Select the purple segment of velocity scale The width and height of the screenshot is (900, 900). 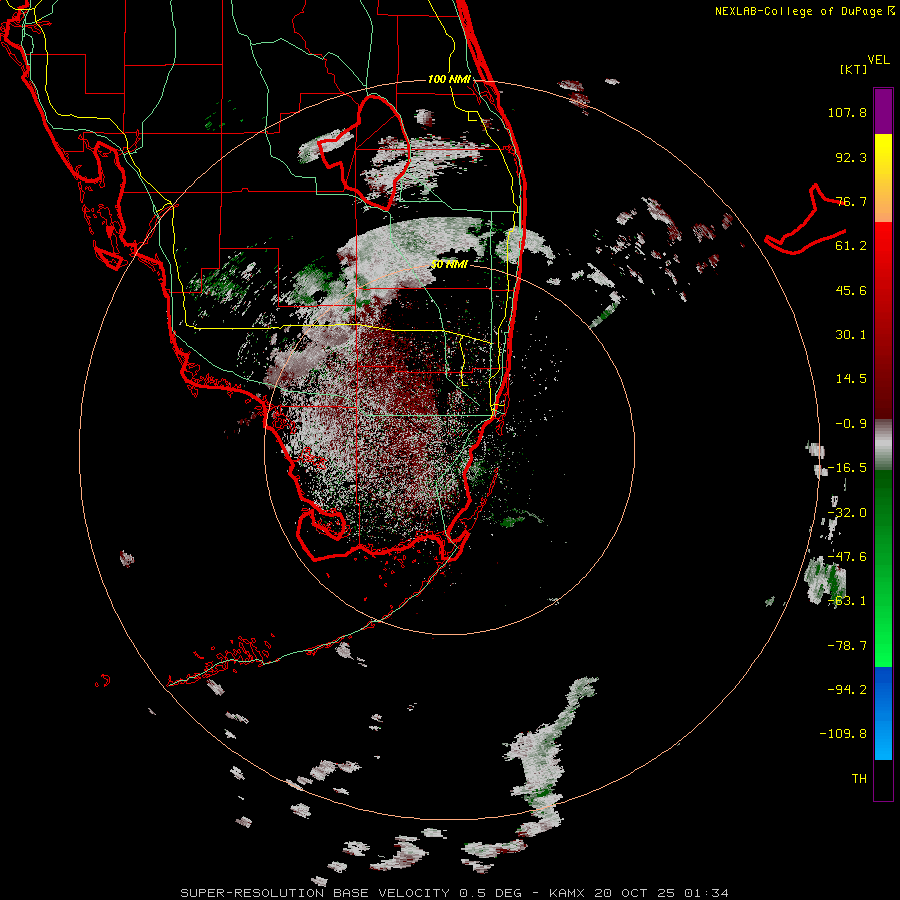coord(883,111)
